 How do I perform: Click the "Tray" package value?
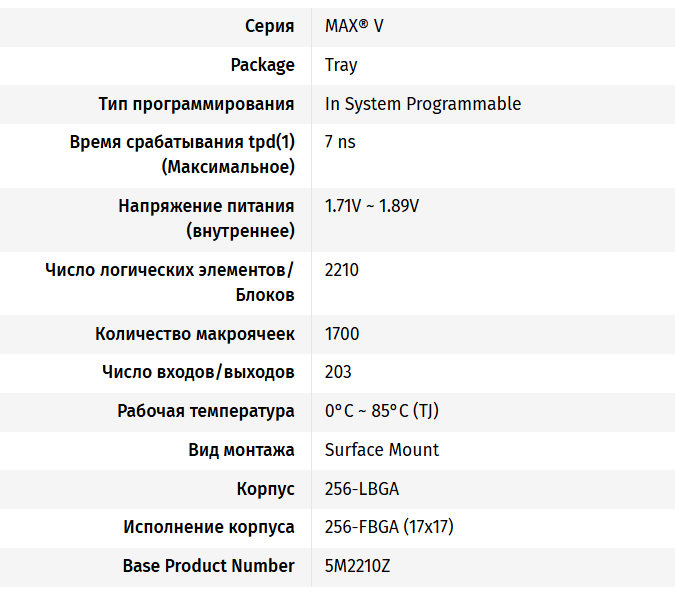pyautogui.click(x=341, y=65)
